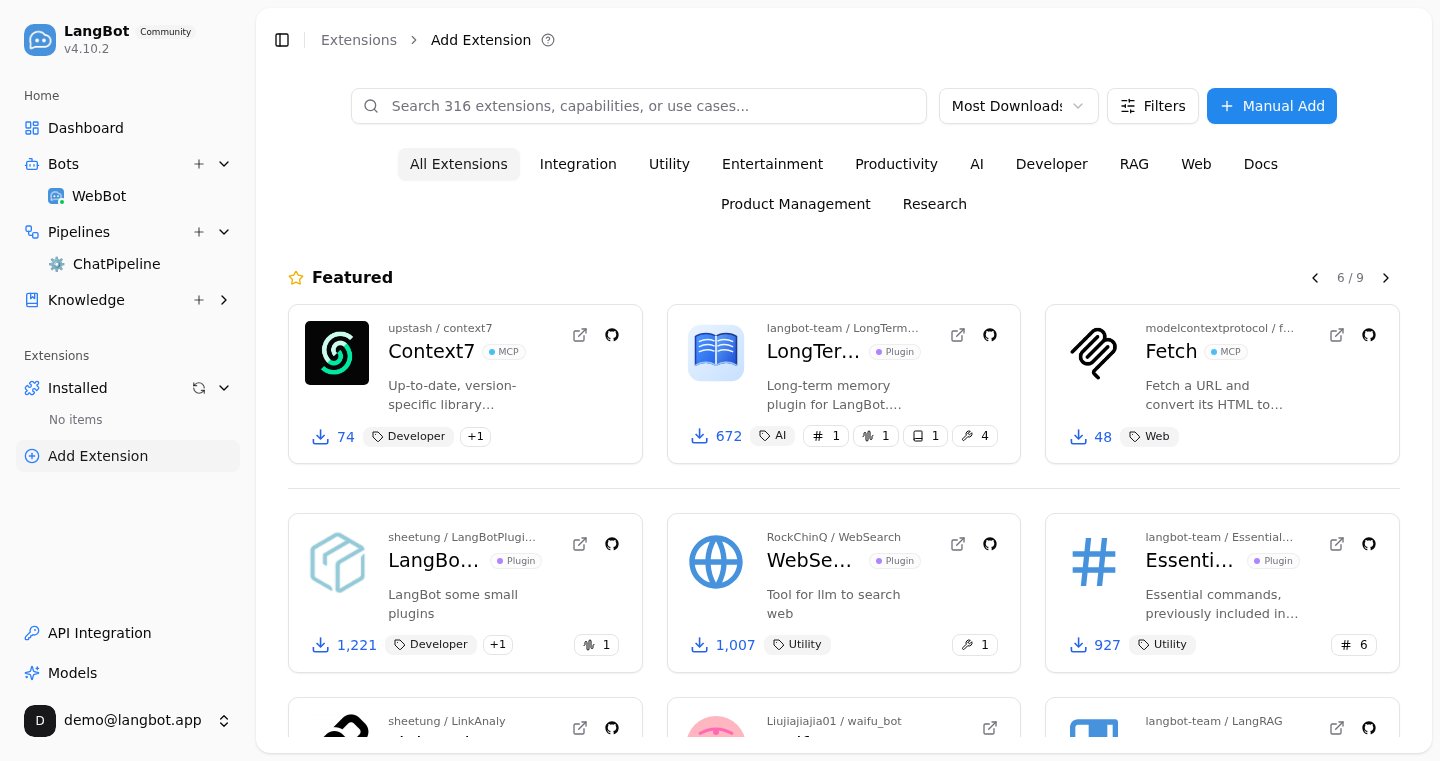
Task: Add a new bot with plus icon
Action: tap(199, 164)
